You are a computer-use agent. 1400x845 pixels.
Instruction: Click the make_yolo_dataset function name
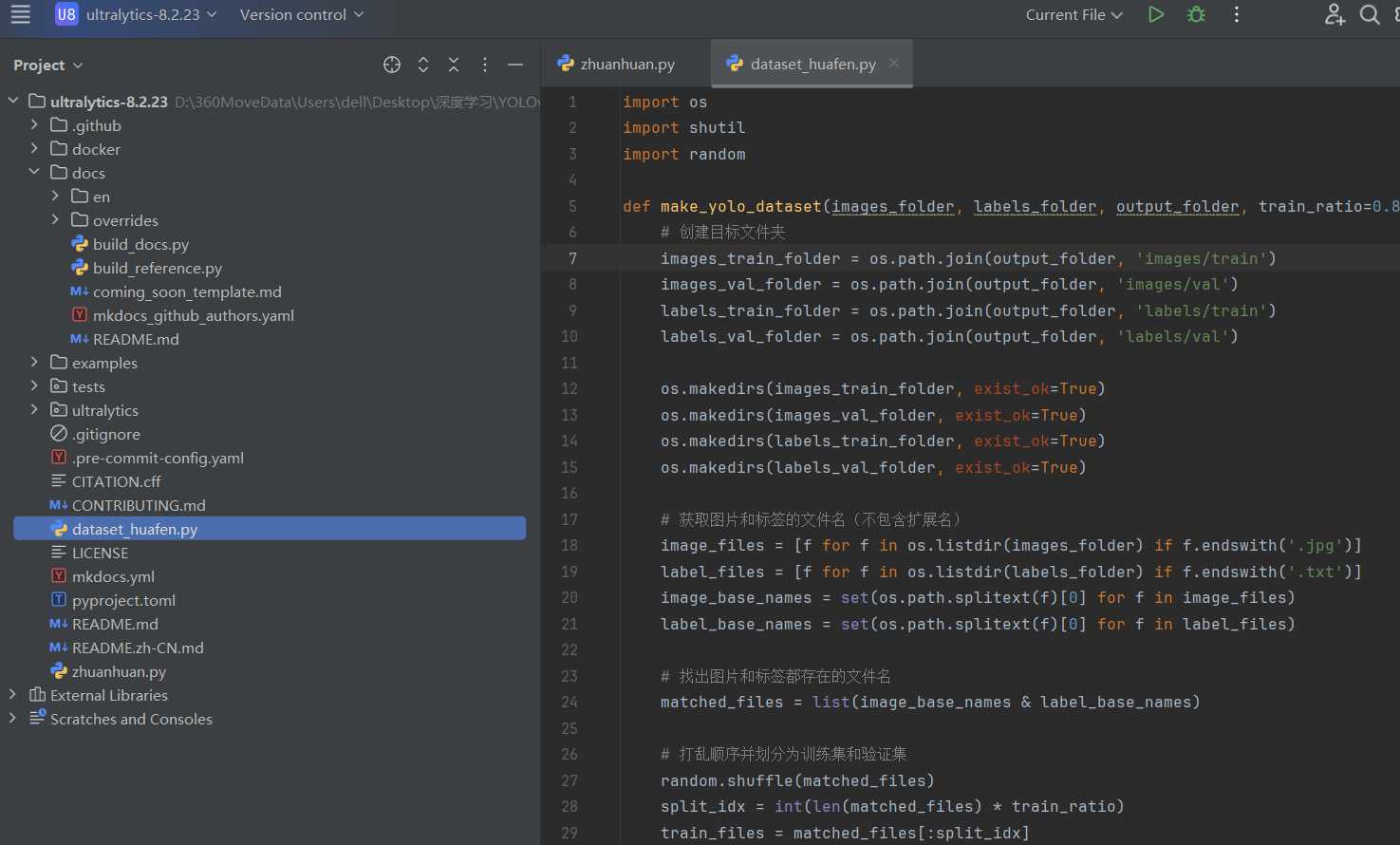tap(741, 206)
